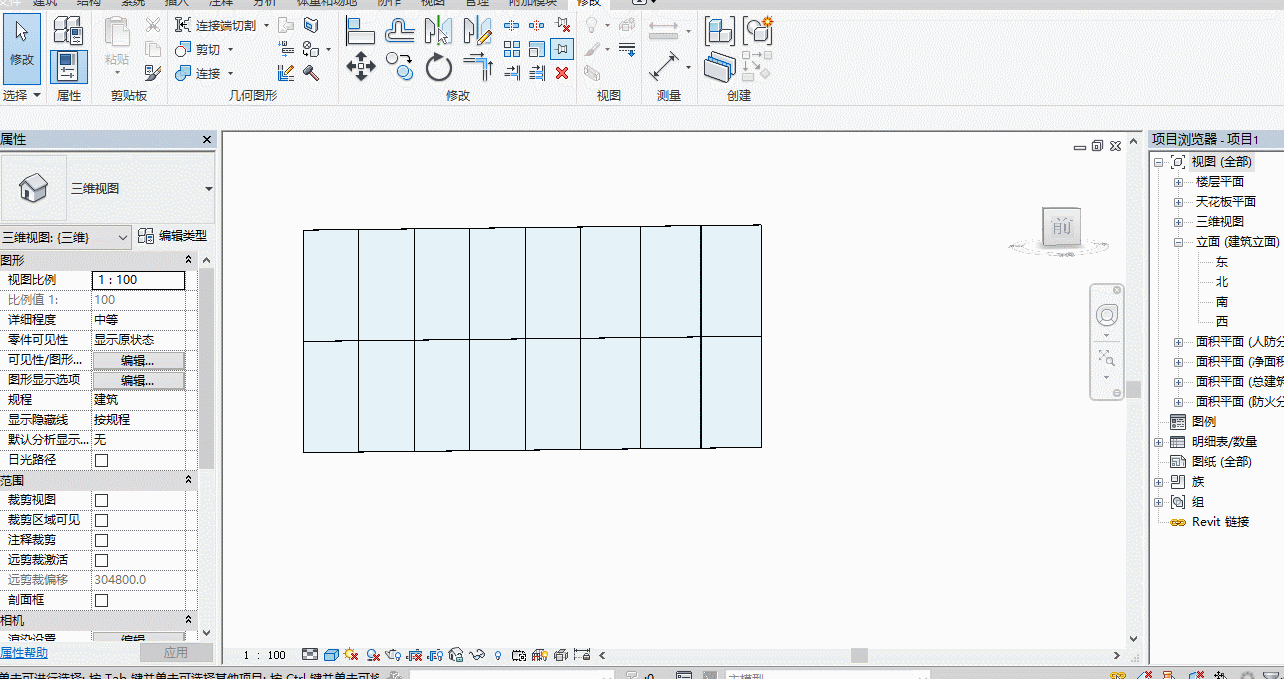The height and width of the screenshot is (679, 1284).
Task: Open the Type Properties icon above 属性
Action: 69,31
